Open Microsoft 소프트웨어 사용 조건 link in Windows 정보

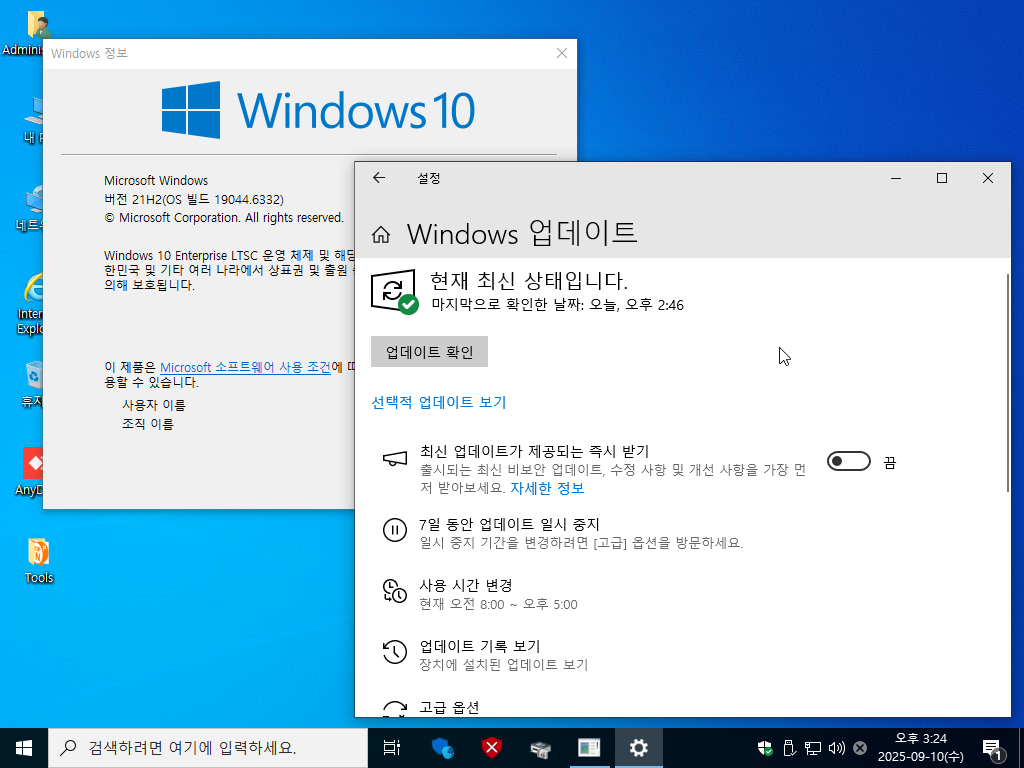coord(245,367)
